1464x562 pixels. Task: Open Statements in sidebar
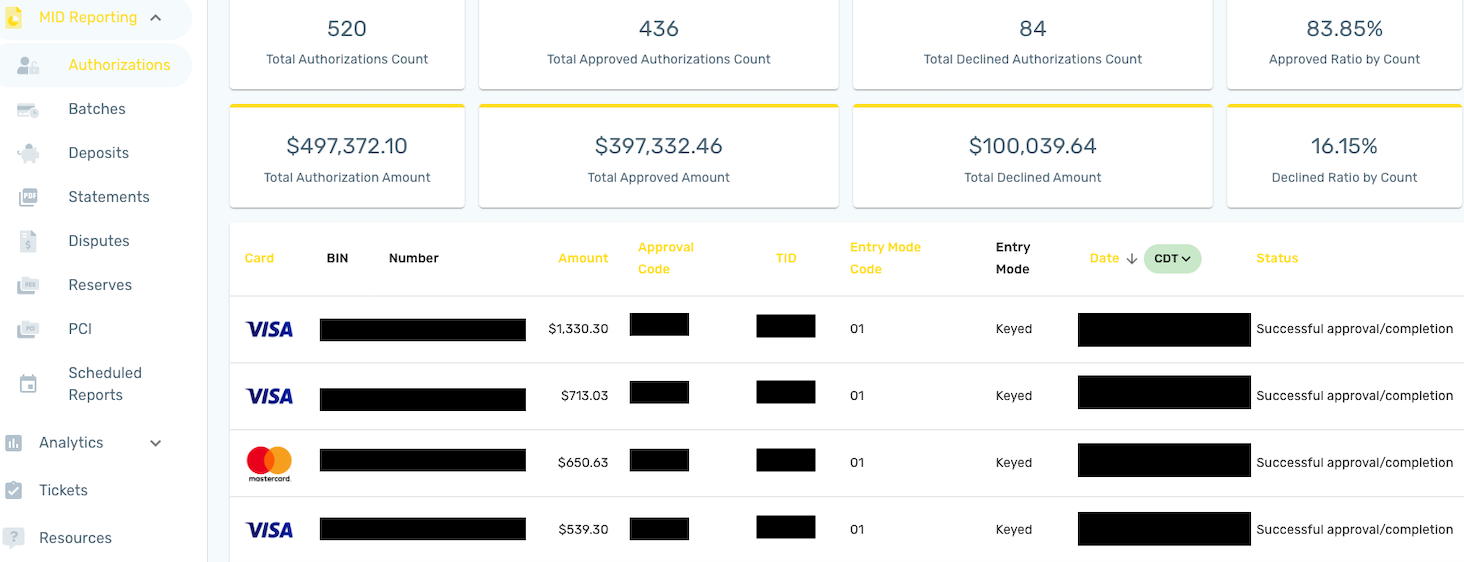point(109,197)
